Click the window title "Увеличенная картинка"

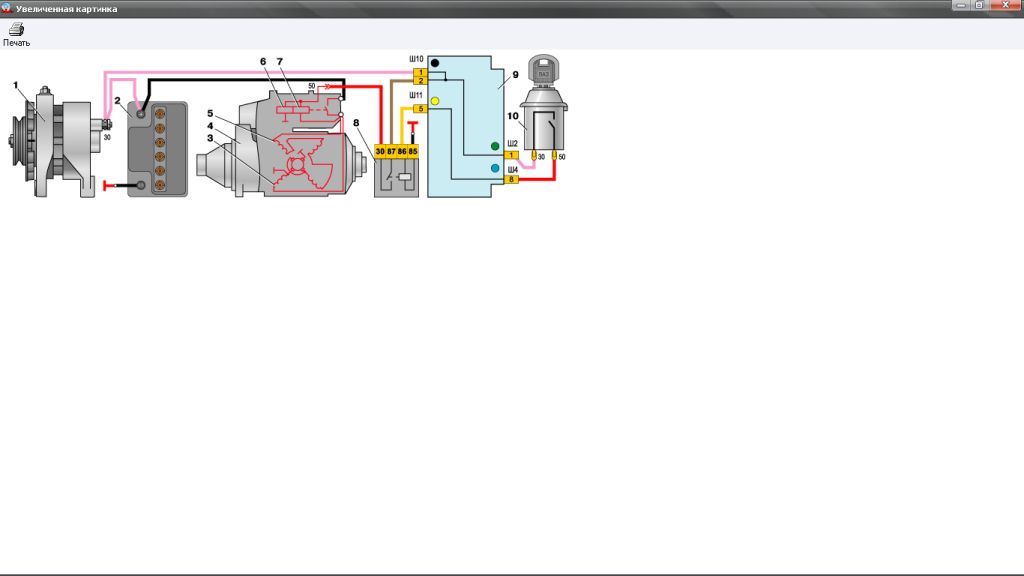(x=67, y=9)
